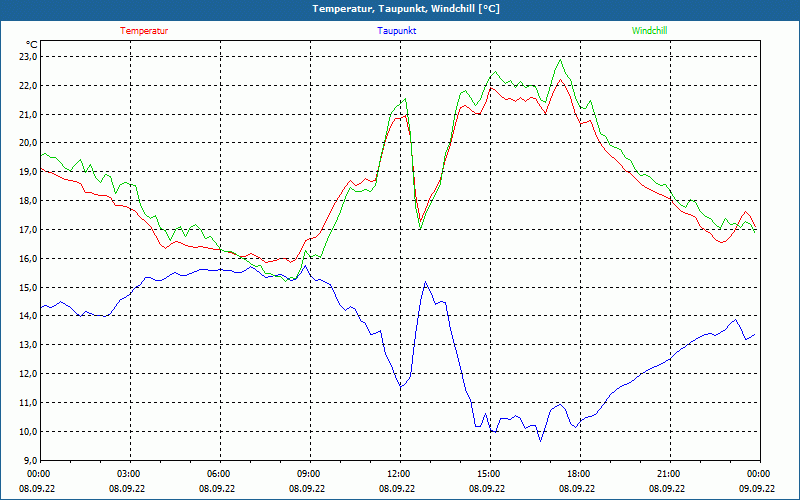This screenshot has height=500, width=800.
Task: Click the 9,0 y-axis value
Action: pyautogui.click(x=30, y=460)
